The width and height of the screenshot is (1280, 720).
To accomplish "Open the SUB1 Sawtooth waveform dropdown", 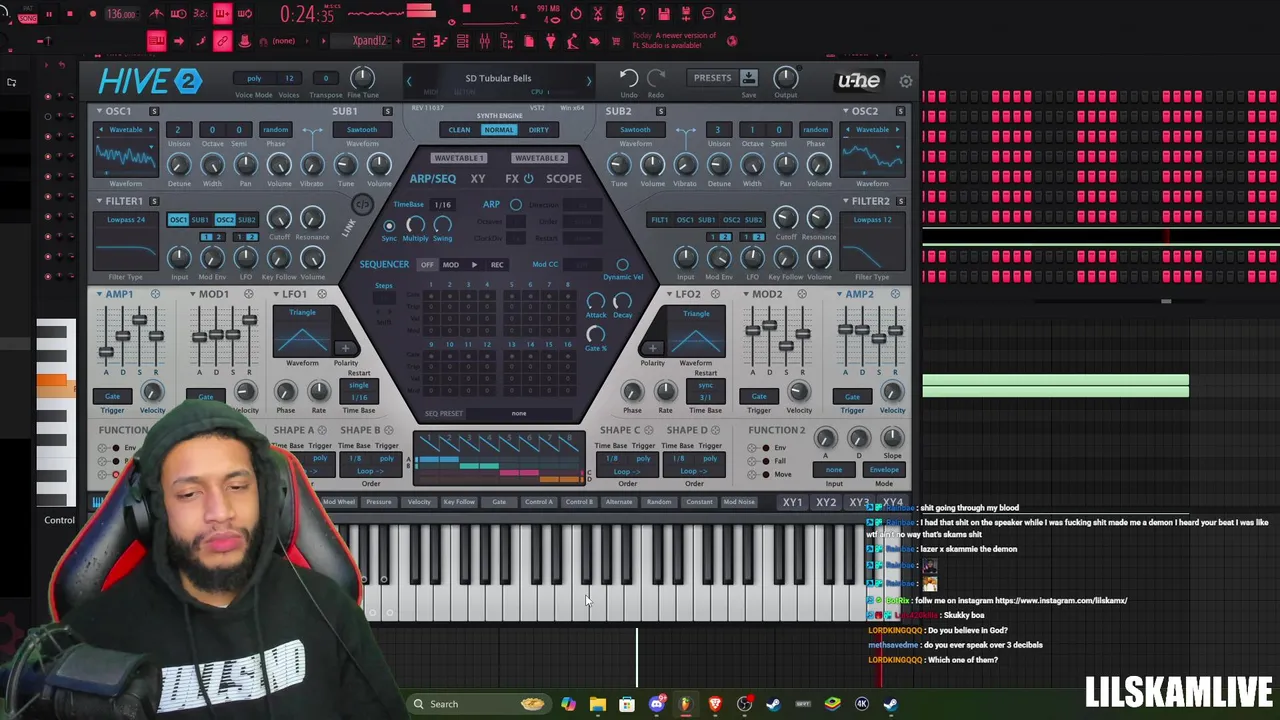I will point(362,130).
